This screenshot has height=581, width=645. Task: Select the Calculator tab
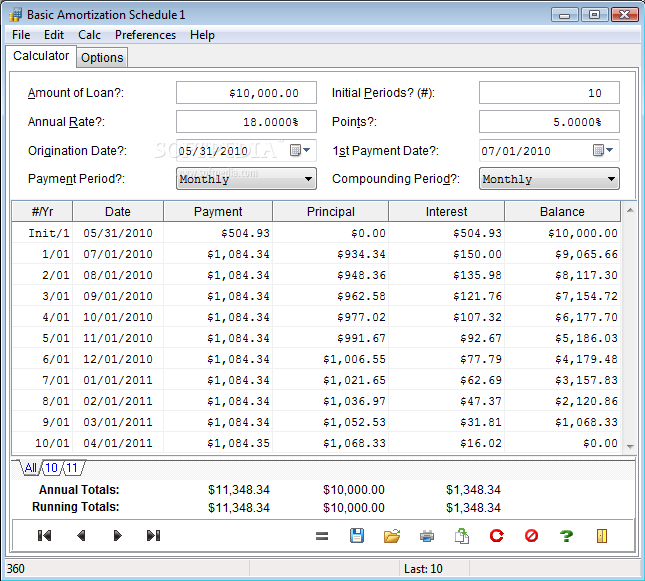coord(41,56)
